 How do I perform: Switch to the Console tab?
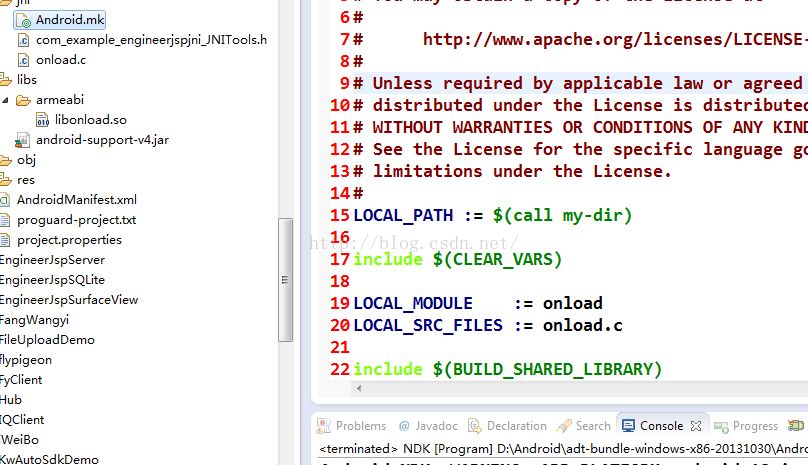click(661, 426)
